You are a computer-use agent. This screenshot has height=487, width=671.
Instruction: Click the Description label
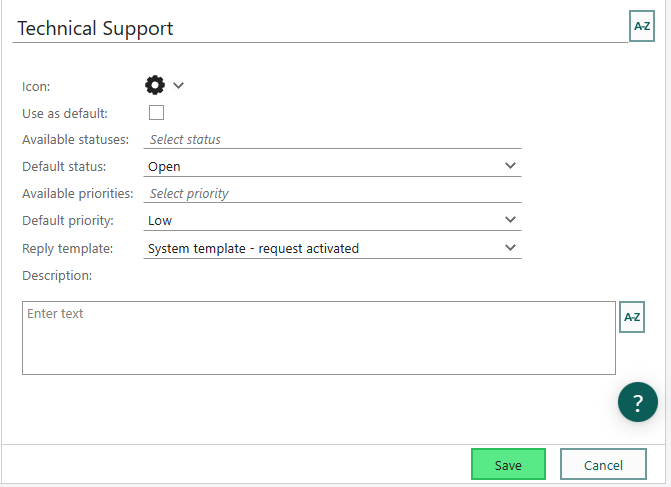(x=57, y=276)
